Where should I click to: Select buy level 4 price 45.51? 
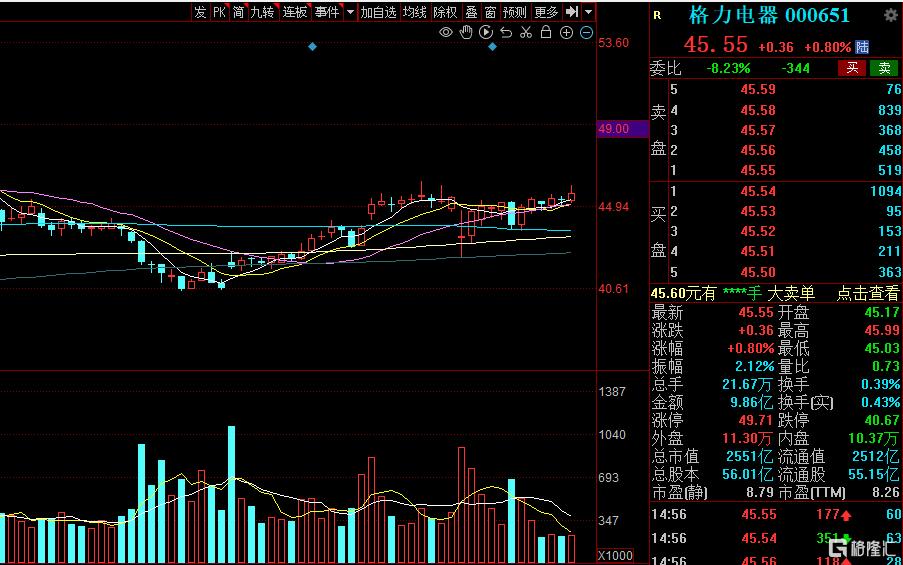(758, 252)
